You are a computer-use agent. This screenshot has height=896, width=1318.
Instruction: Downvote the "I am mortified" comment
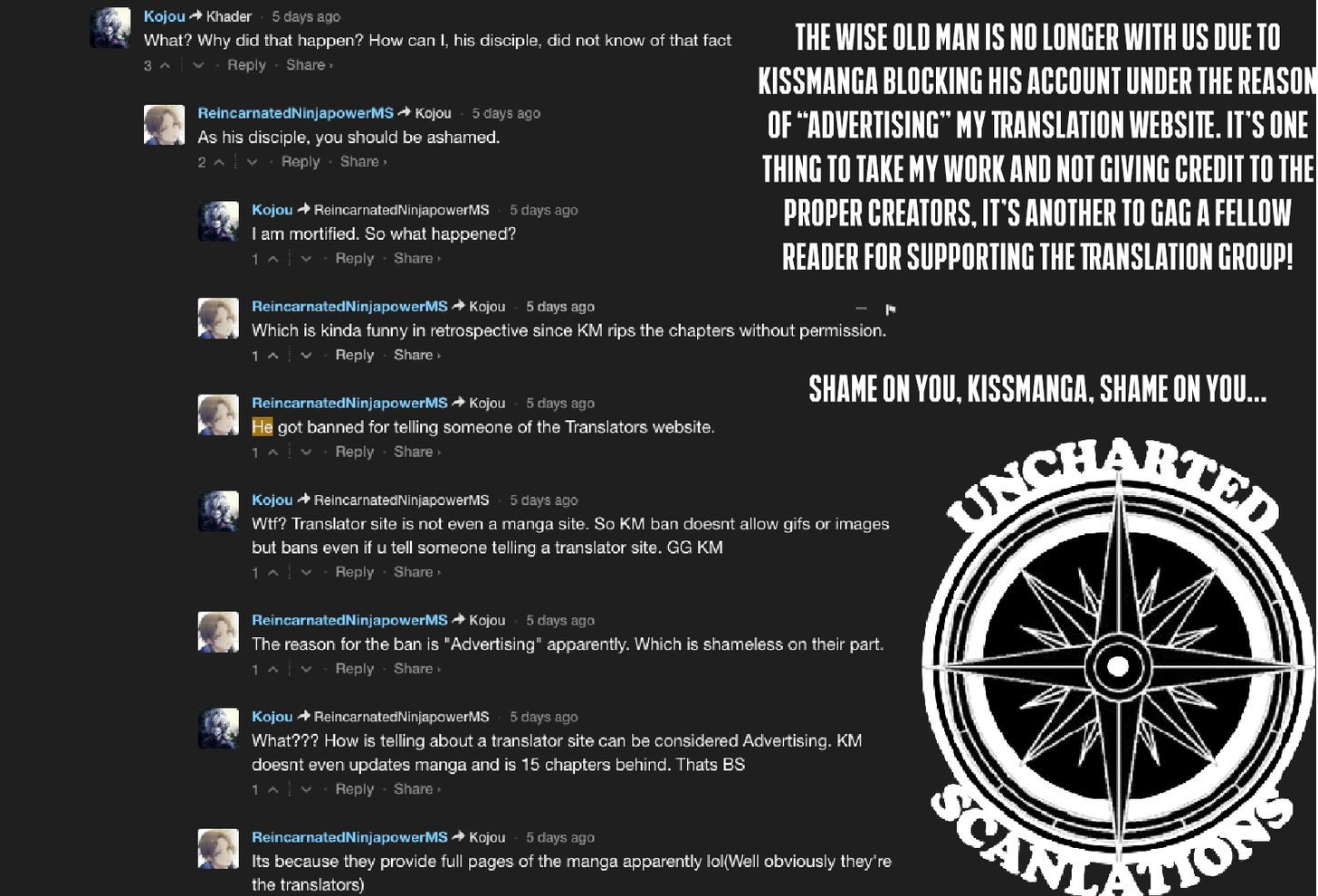306,259
